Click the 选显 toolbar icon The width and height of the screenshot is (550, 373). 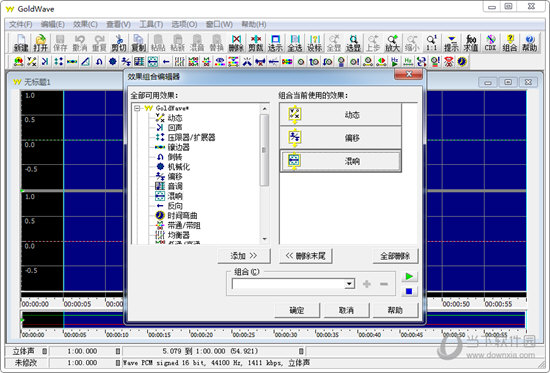coord(353,43)
